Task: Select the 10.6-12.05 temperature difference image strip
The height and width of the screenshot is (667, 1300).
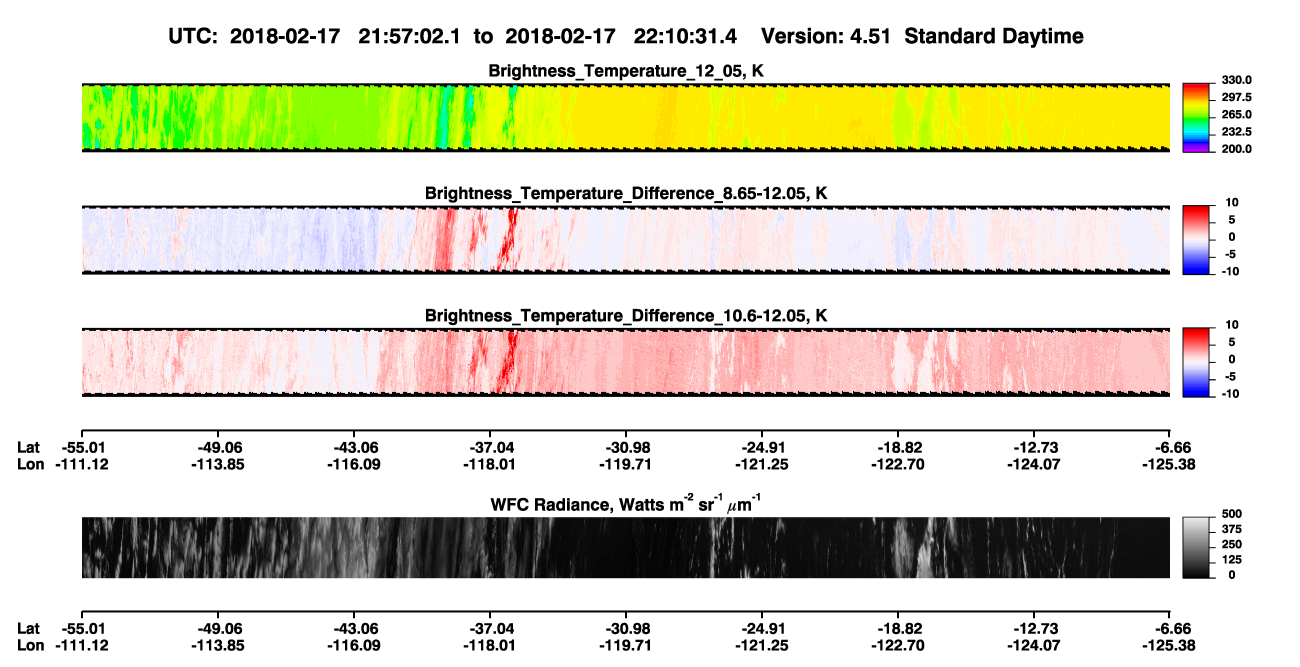Action: click(625, 362)
